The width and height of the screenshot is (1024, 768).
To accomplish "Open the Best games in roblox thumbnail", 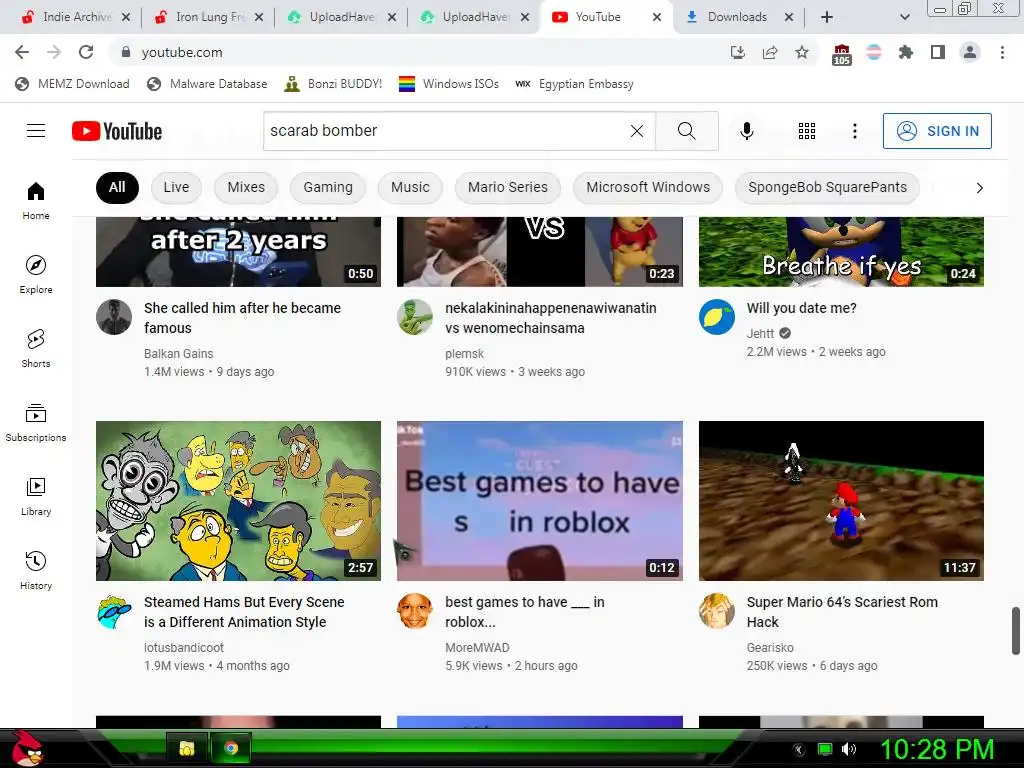I will [539, 501].
